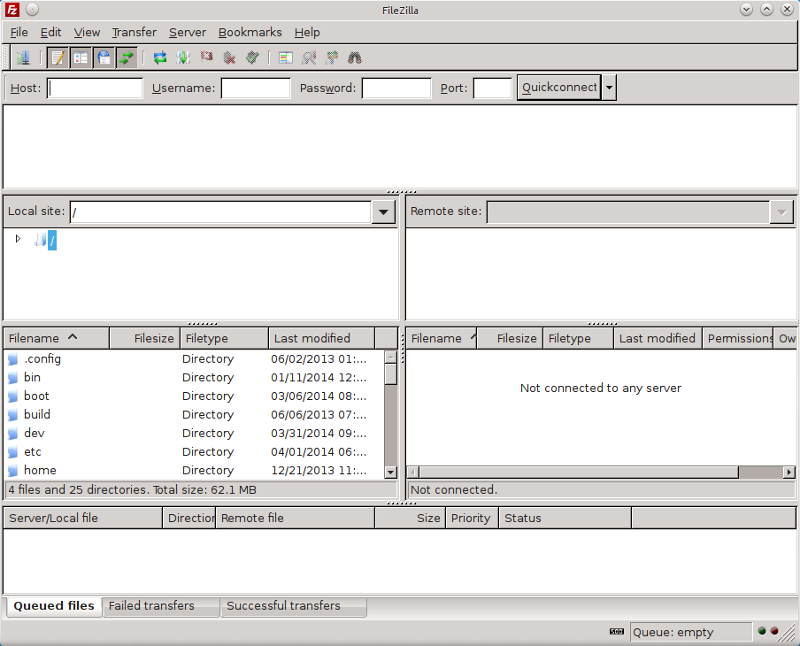Reconnect to last server icon
The image size is (800, 646).
point(253,58)
